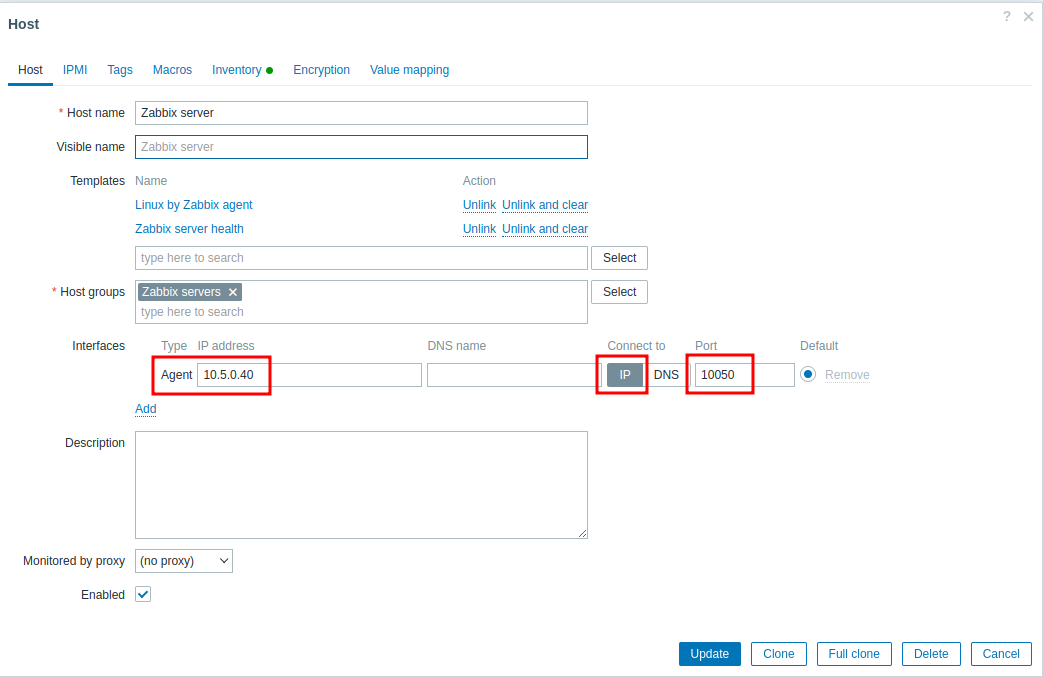Click the Agent interface type label

click(176, 374)
